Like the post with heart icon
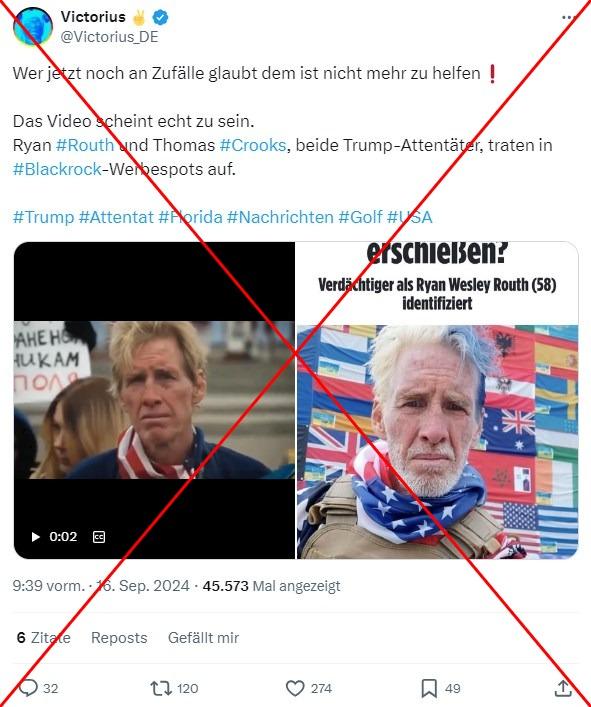 pyautogui.click(x=295, y=688)
